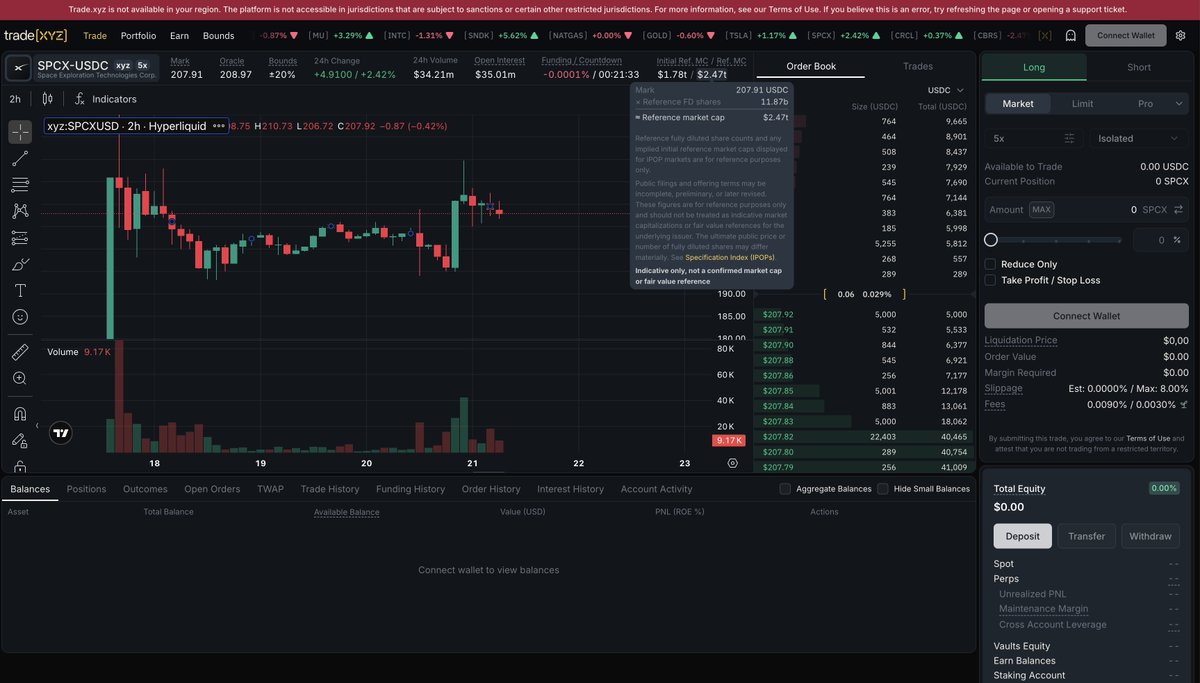This screenshot has height=683, width=1200.
Task: Open the forecasting and measurement position tool
Action: click(20, 238)
